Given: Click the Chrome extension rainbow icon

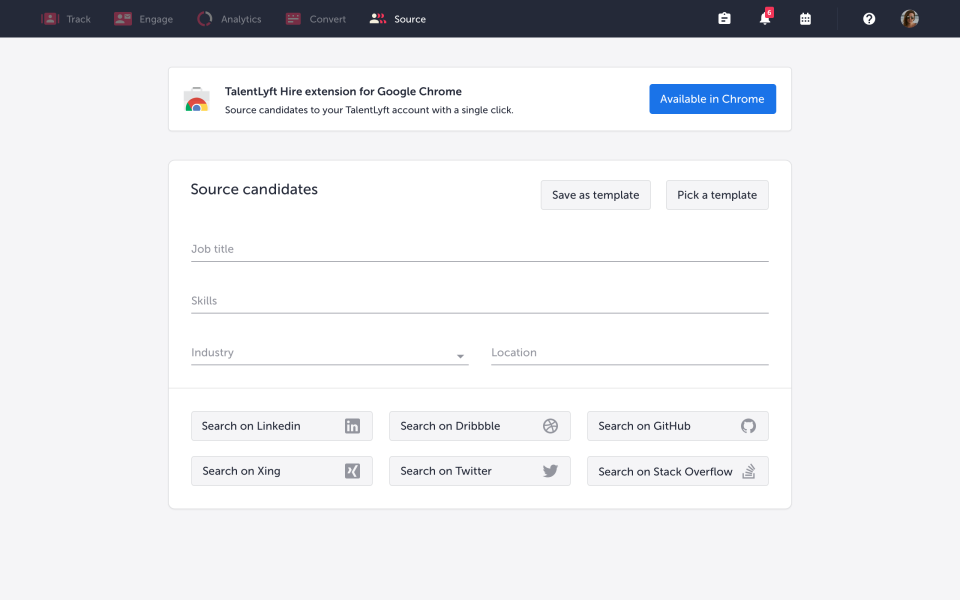Looking at the screenshot, I should (196, 99).
